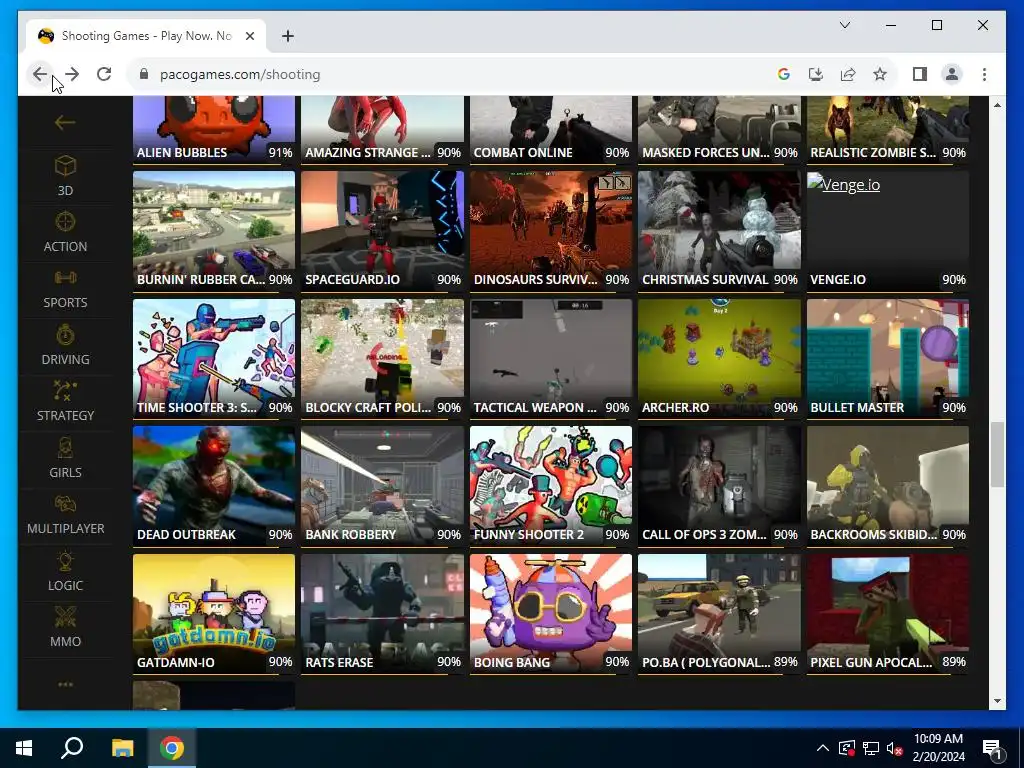This screenshot has width=1024, height=768.
Task: Expand the tab search chevron
Action: tap(844, 25)
